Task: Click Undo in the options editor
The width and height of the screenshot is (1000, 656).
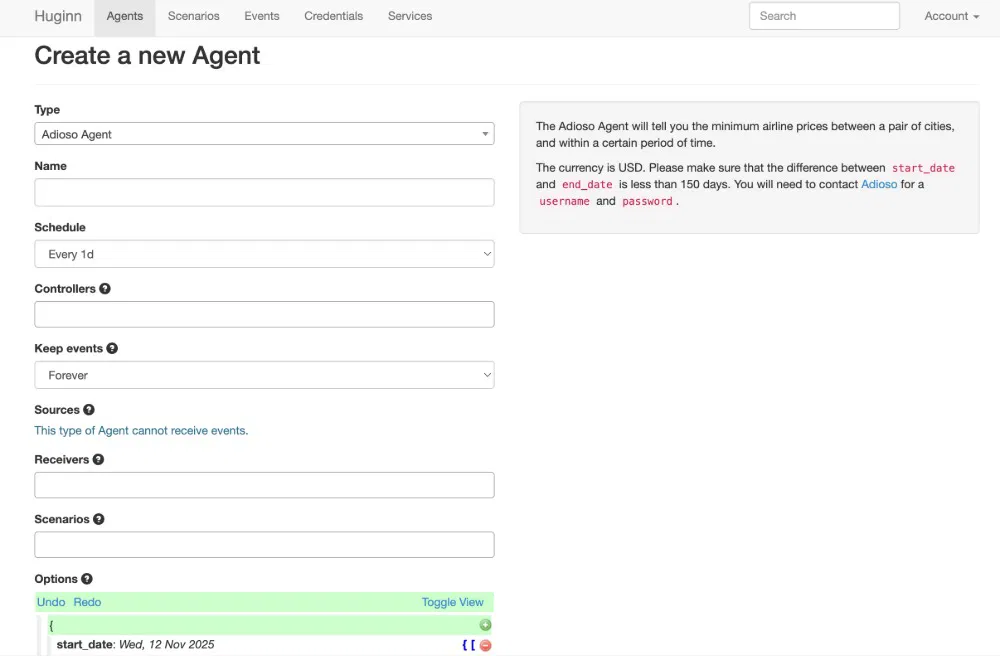Action: click(51, 602)
